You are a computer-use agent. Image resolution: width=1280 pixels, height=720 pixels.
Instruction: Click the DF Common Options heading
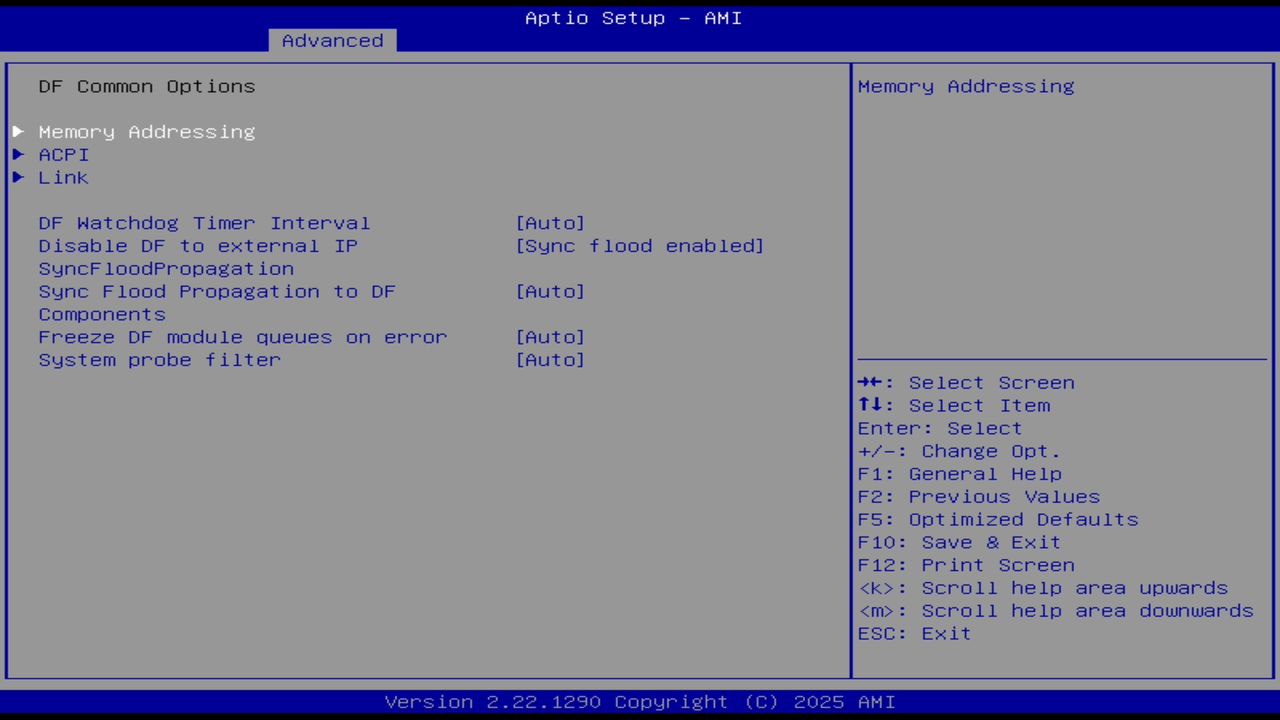point(146,86)
